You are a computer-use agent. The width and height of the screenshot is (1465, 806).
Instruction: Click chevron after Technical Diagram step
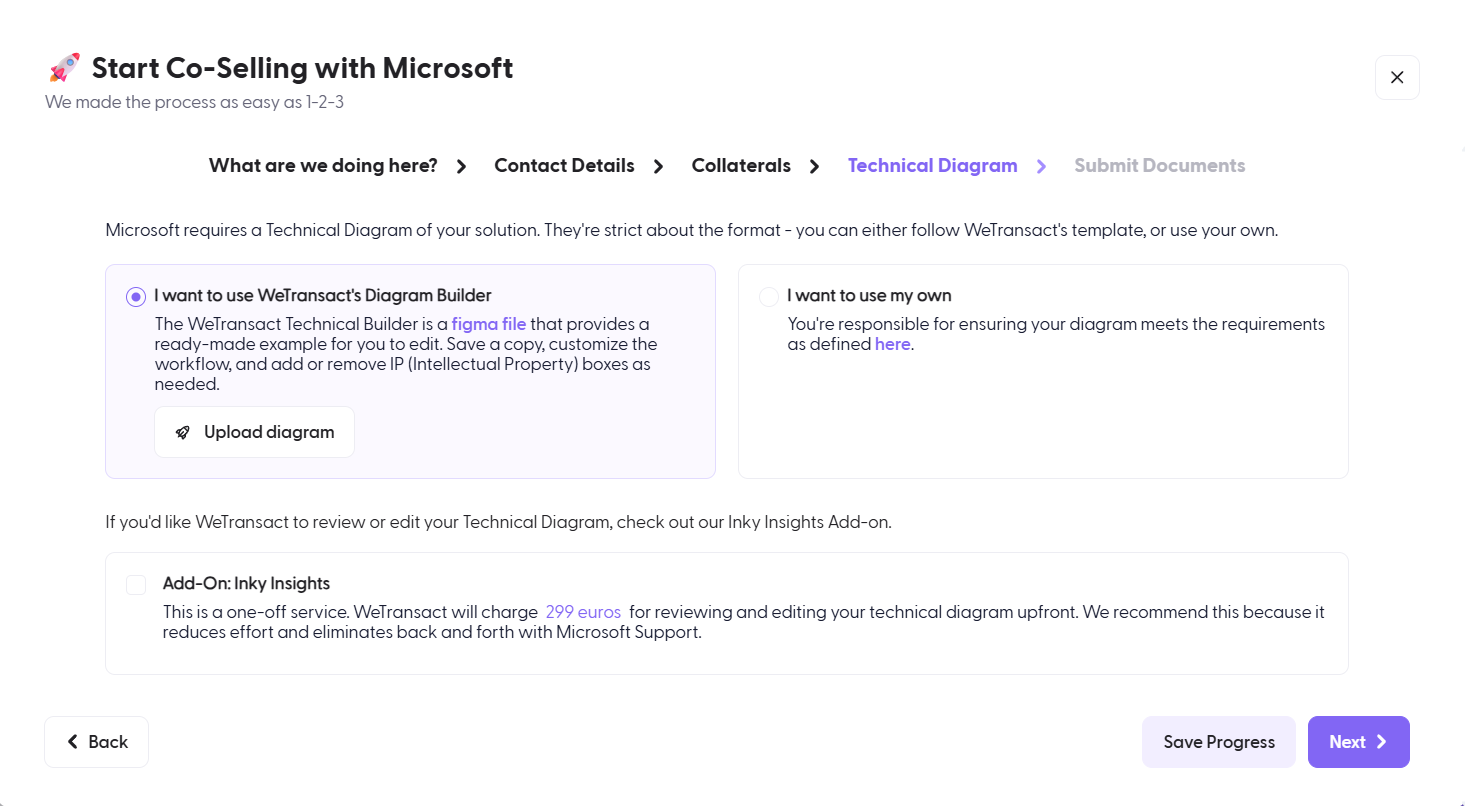point(1042,167)
